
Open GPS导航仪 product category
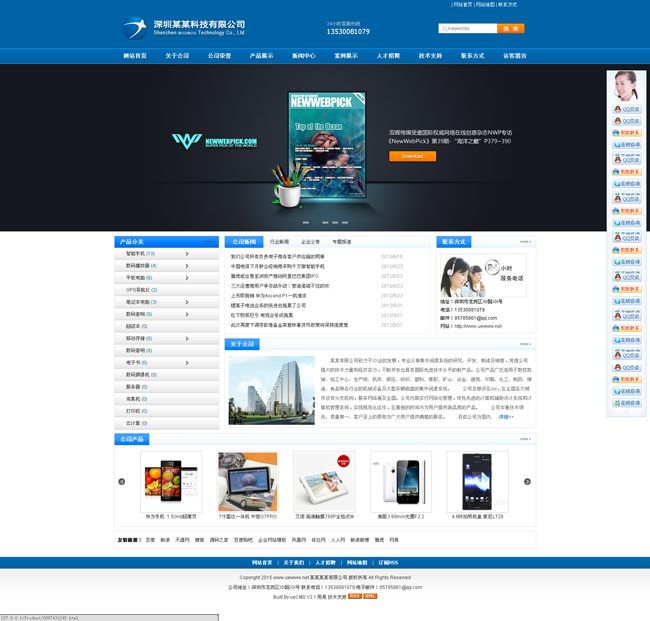pyautogui.click(x=141, y=290)
